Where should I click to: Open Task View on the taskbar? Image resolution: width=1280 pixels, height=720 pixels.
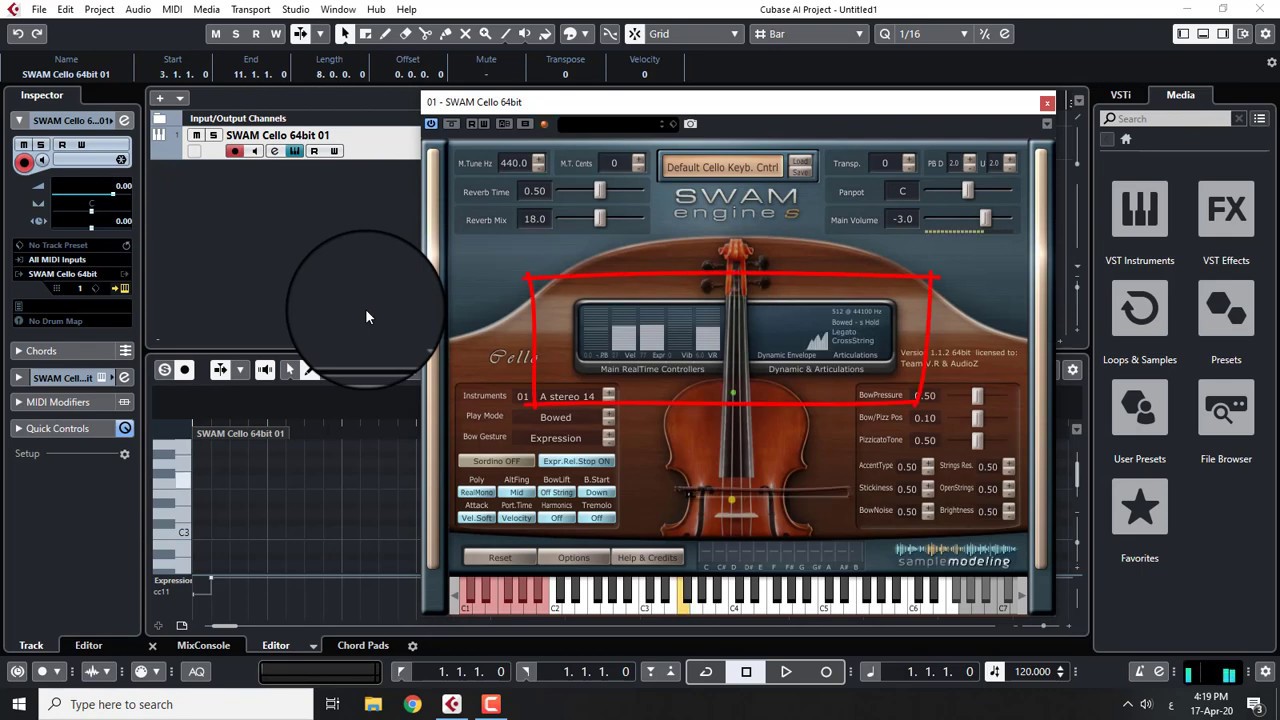point(332,704)
